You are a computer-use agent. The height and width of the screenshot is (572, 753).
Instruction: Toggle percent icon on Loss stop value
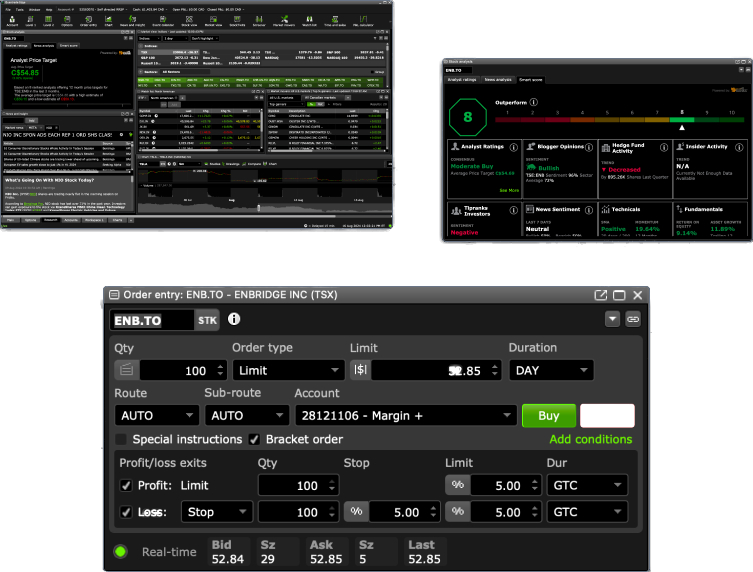tap(356, 512)
